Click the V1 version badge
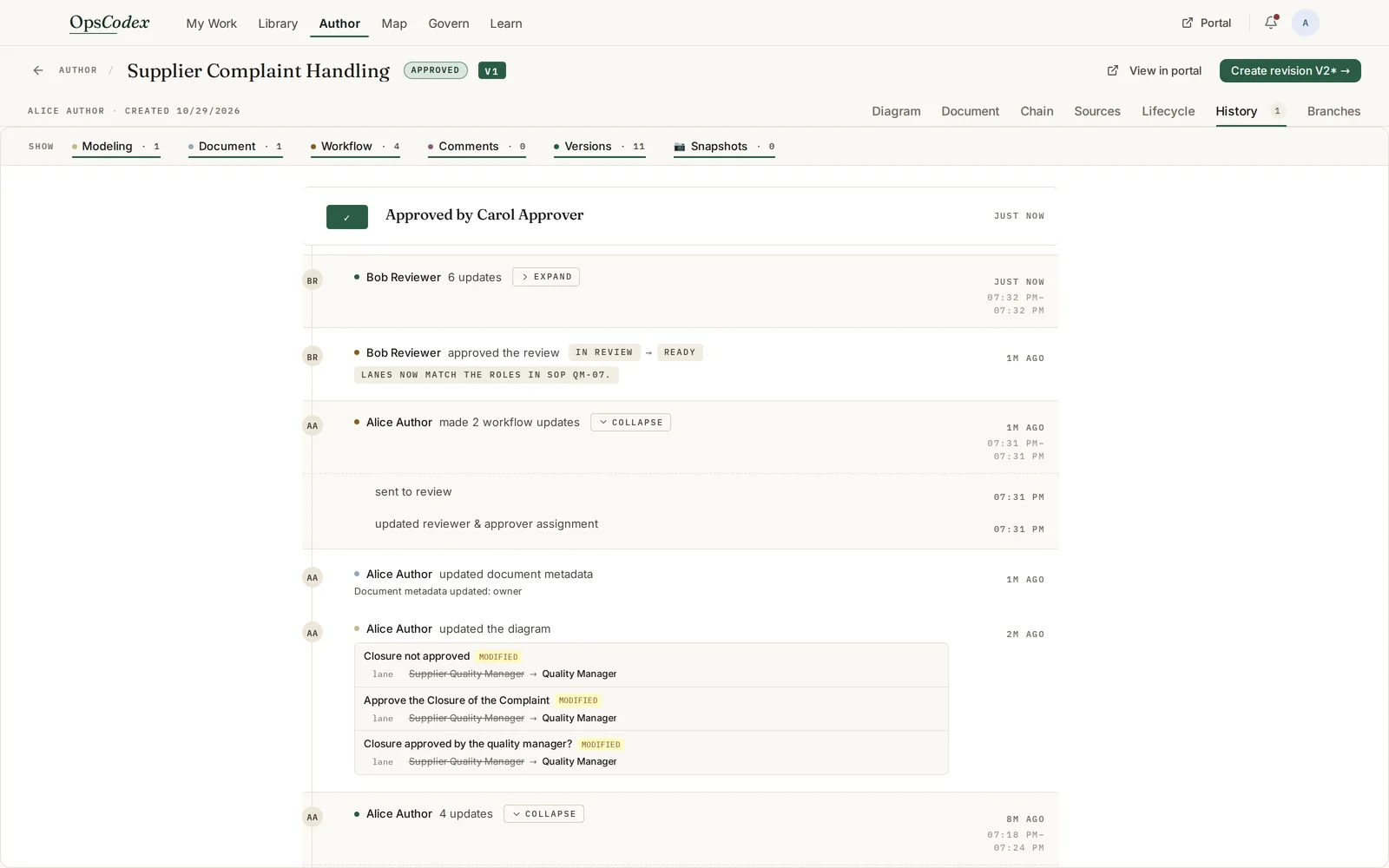Image resolution: width=1389 pixels, height=868 pixels. click(492, 70)
